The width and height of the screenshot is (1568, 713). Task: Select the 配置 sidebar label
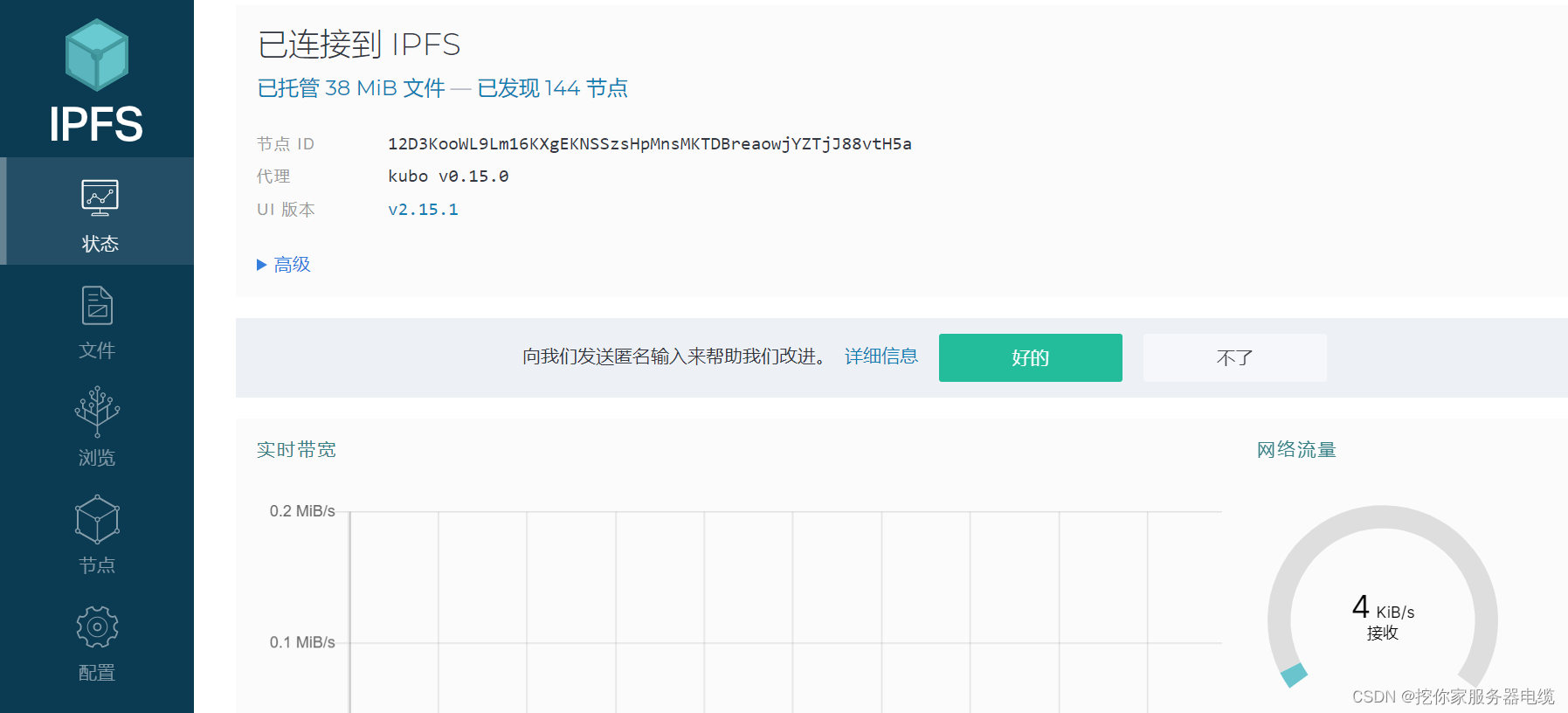[x=97, y=673]
